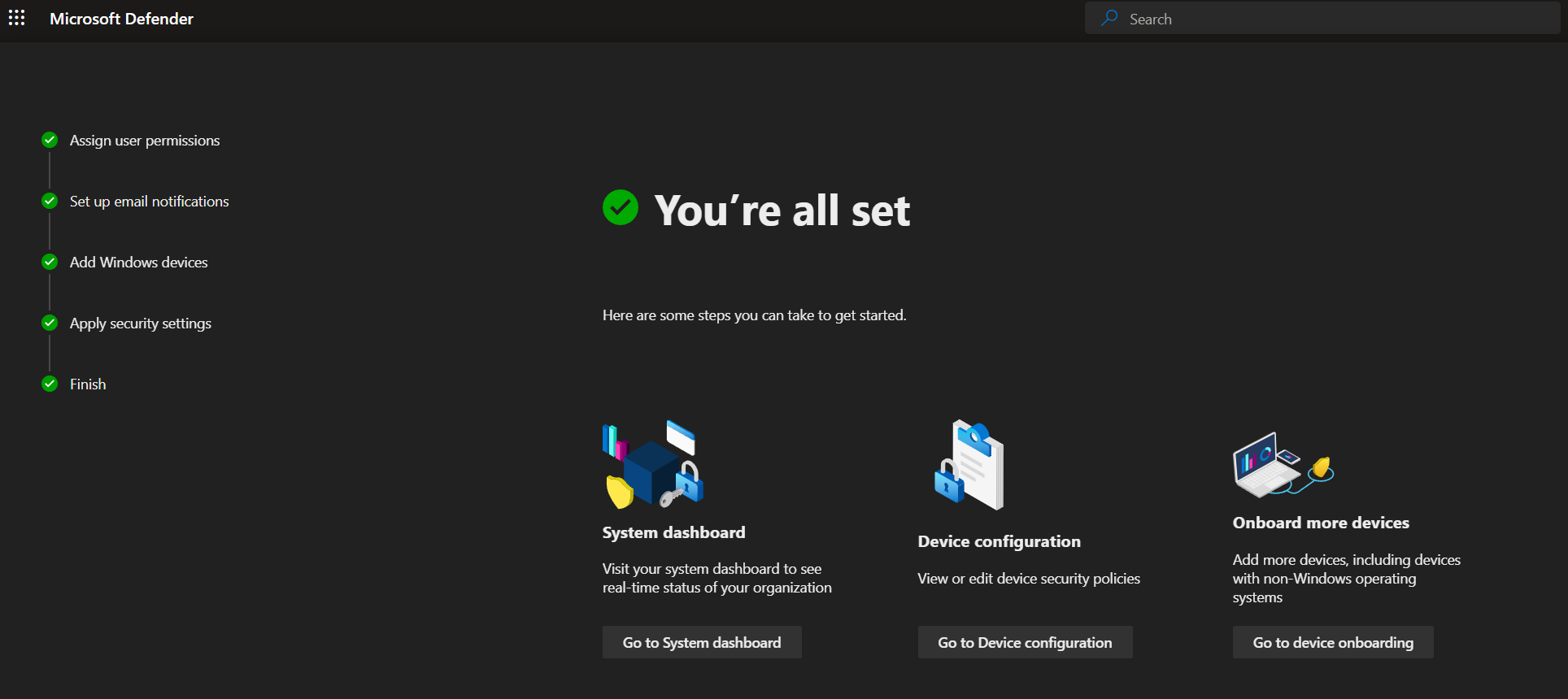Open the app launcher waffle icon
This screenshot has height=699, width=1568.
tap(16, 18)
